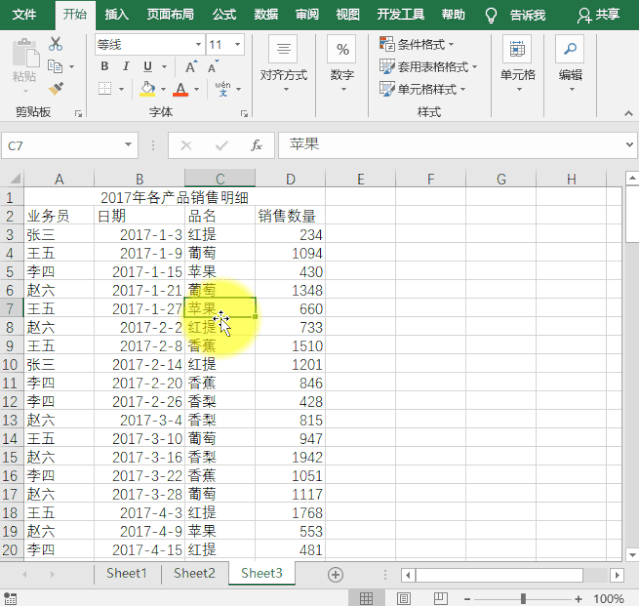Open the 条件格式 dropdown menu
The image size is (639, 606).
pyautogui.click(x=418, y=44)
